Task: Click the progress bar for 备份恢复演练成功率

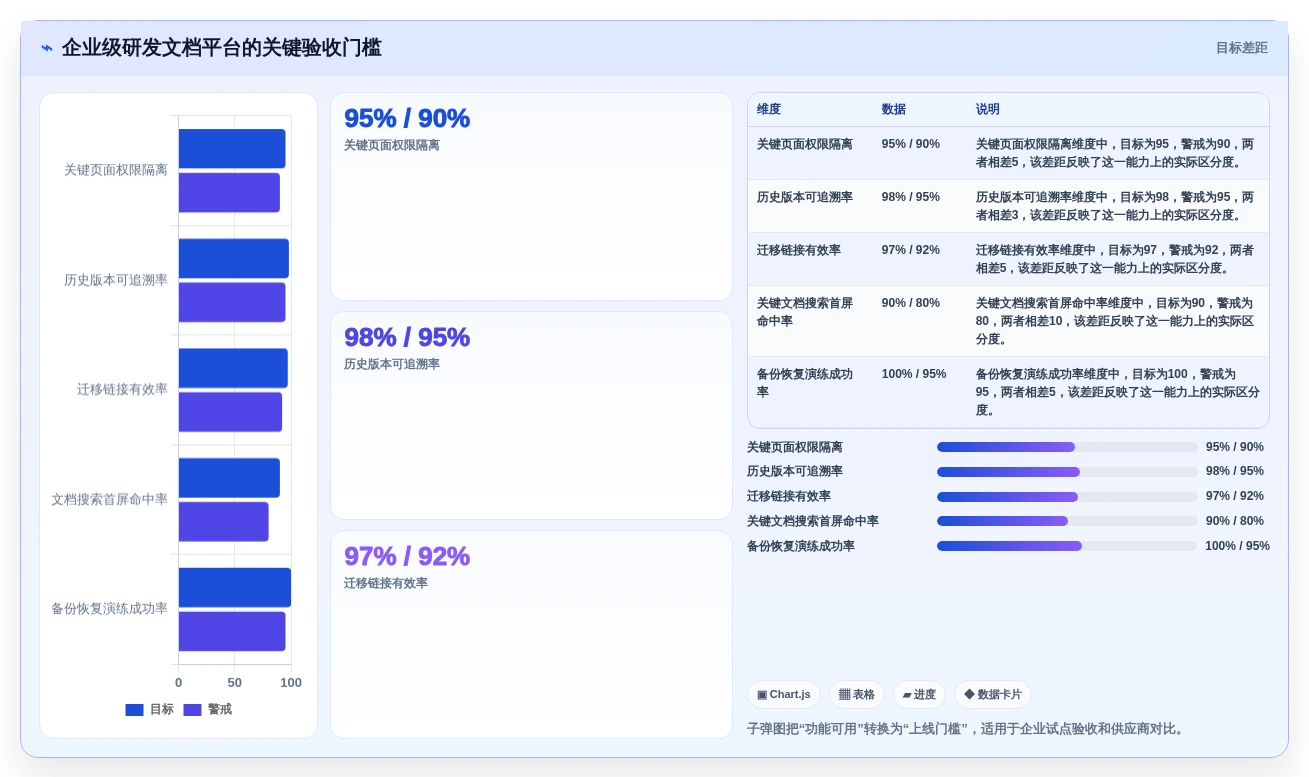Action: coord(1067,546)
